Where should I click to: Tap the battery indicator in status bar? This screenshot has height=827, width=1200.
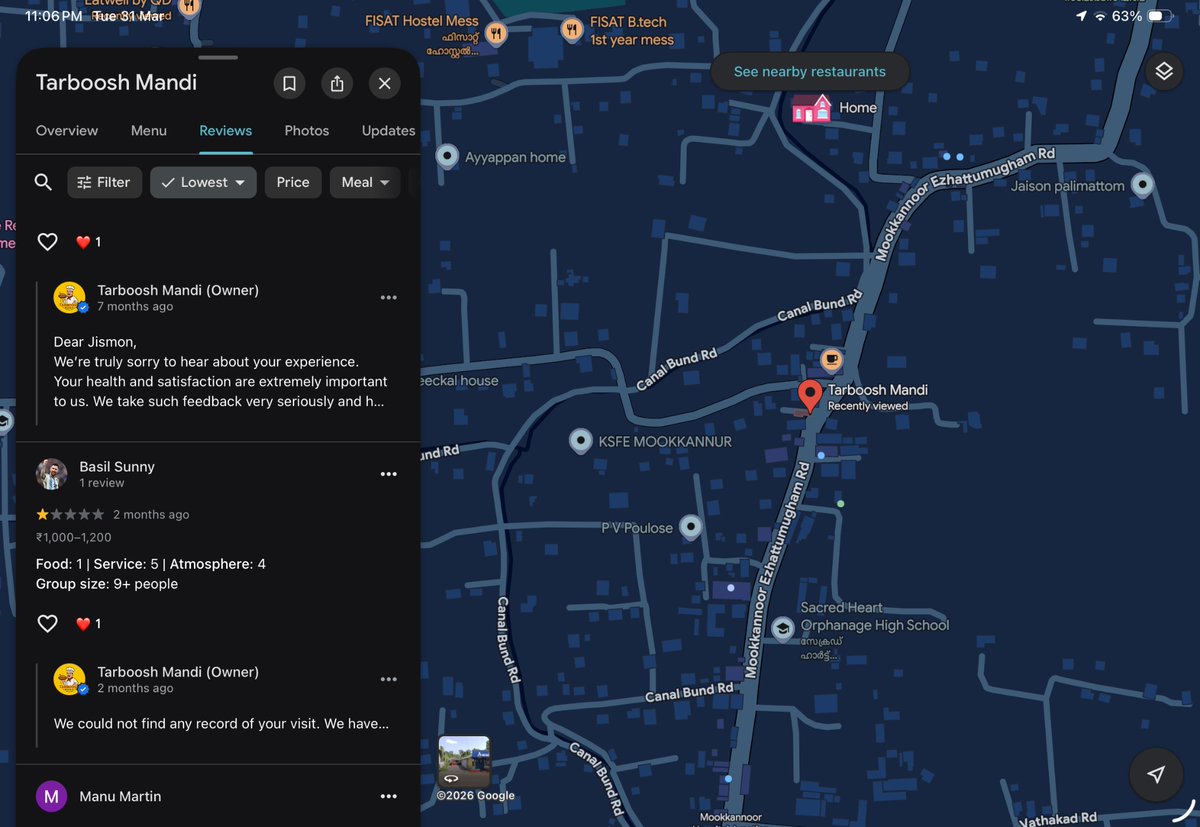pyautogui.click(x=1161, y=16)
